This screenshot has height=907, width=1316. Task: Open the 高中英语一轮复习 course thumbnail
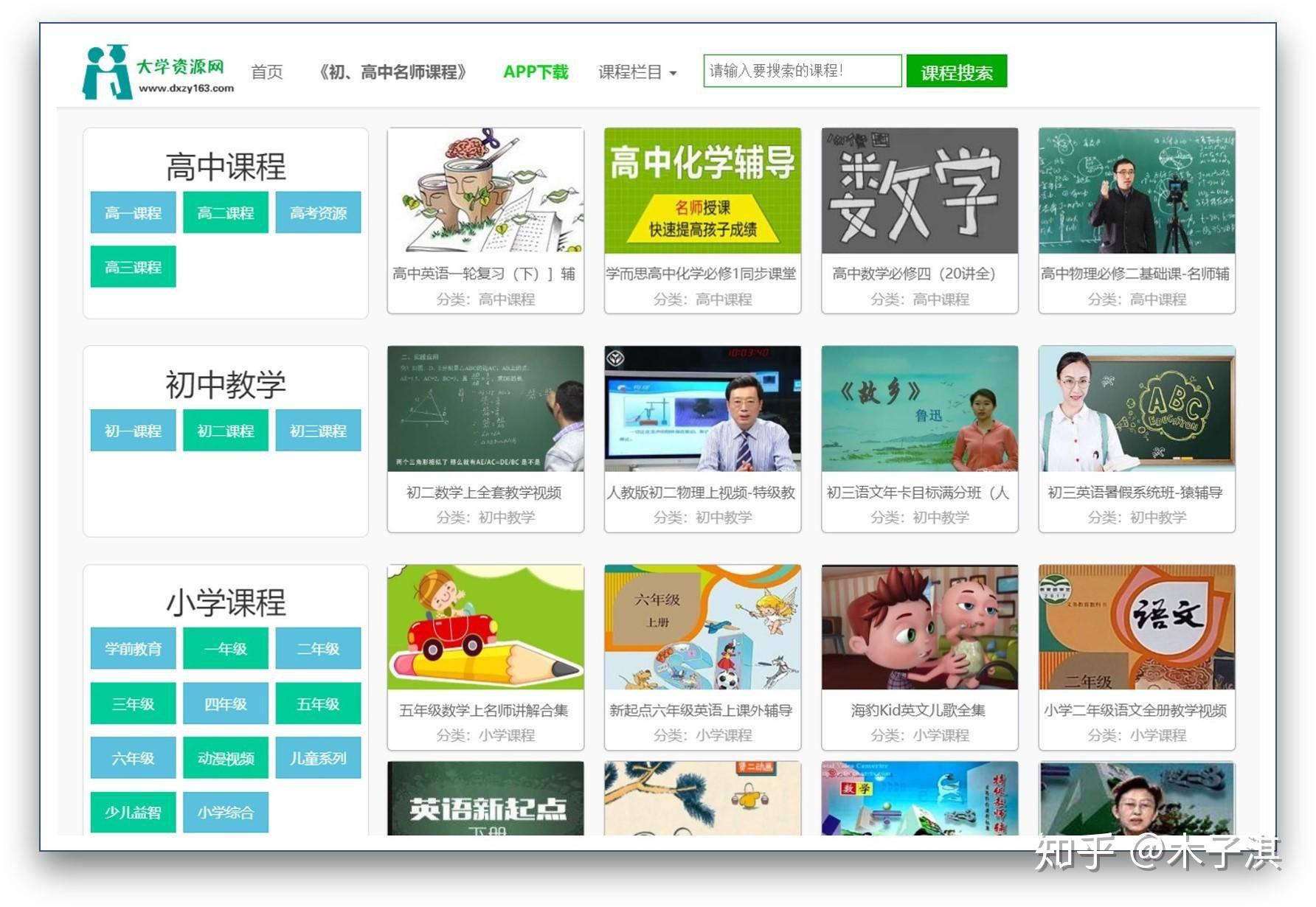485,191
